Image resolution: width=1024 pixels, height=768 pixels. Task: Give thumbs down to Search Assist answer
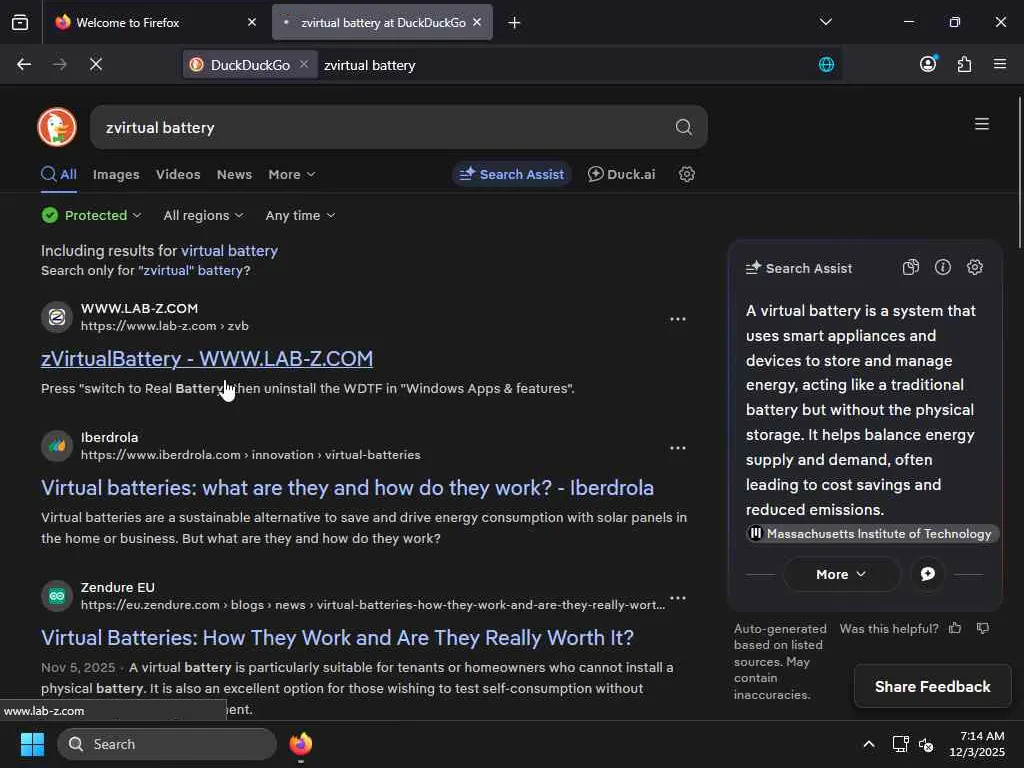[983, 628]
